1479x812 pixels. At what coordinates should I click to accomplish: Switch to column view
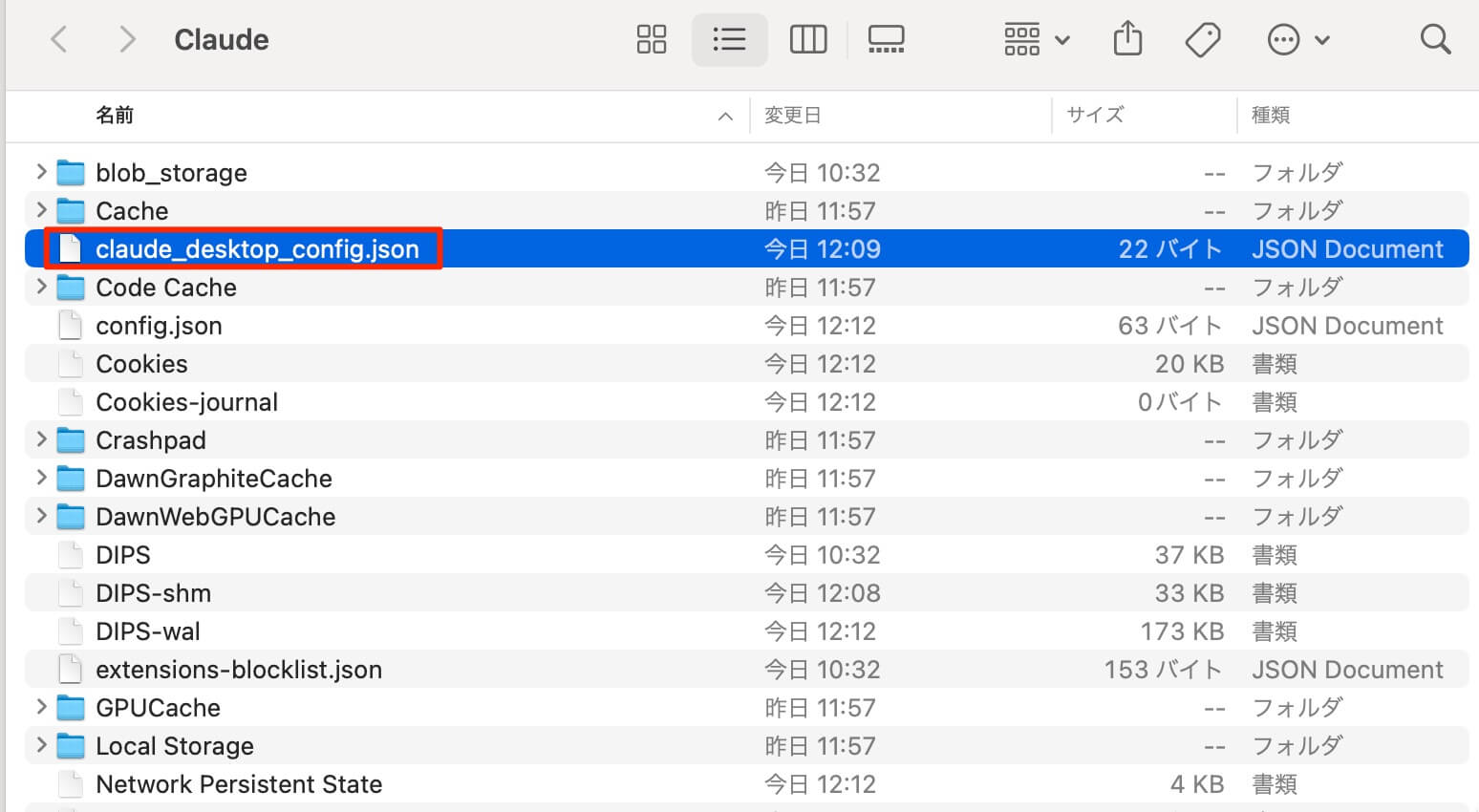[807, 40]
